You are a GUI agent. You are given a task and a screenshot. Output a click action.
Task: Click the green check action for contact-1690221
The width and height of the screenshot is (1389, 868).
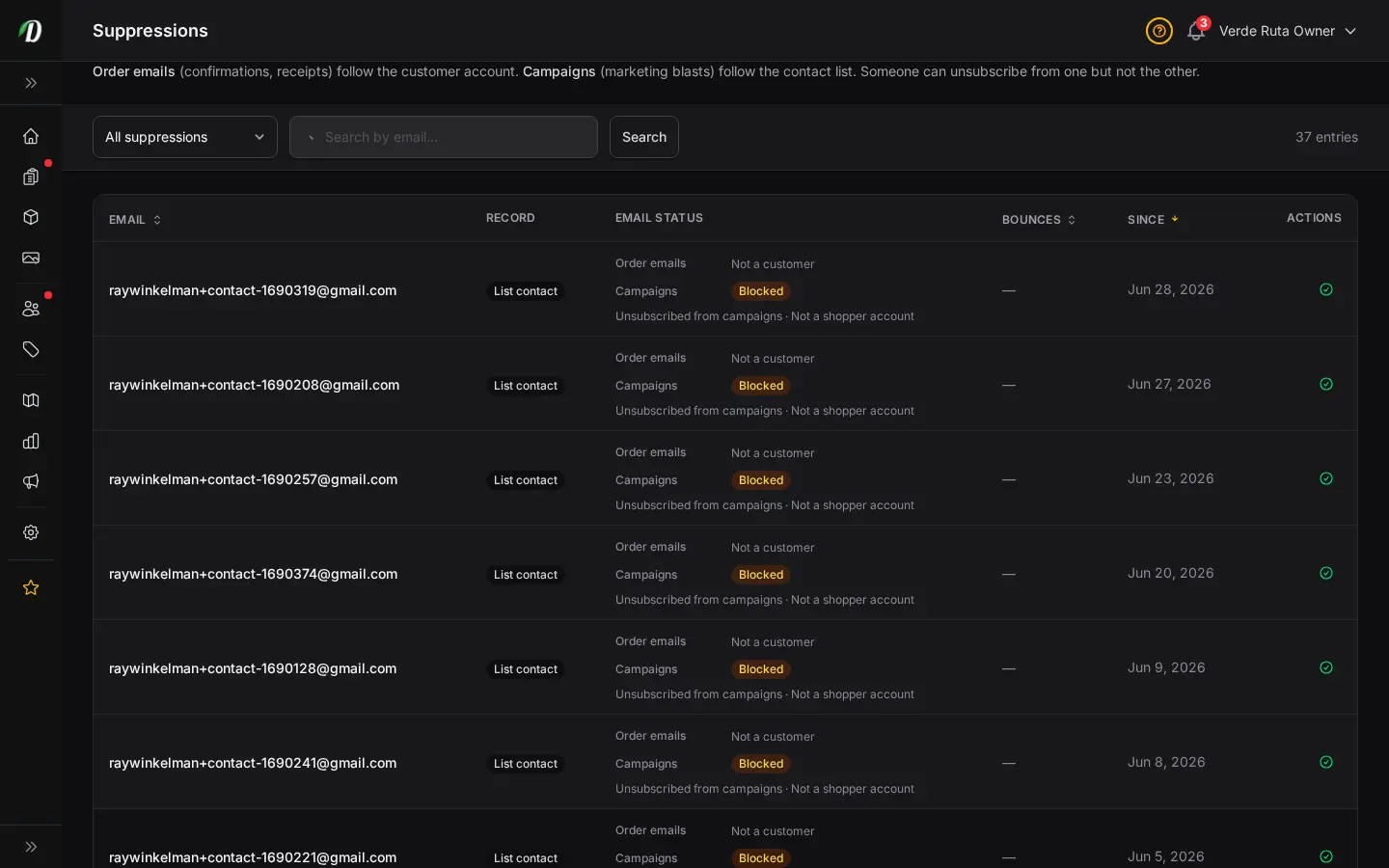[x=1326, y=856]
